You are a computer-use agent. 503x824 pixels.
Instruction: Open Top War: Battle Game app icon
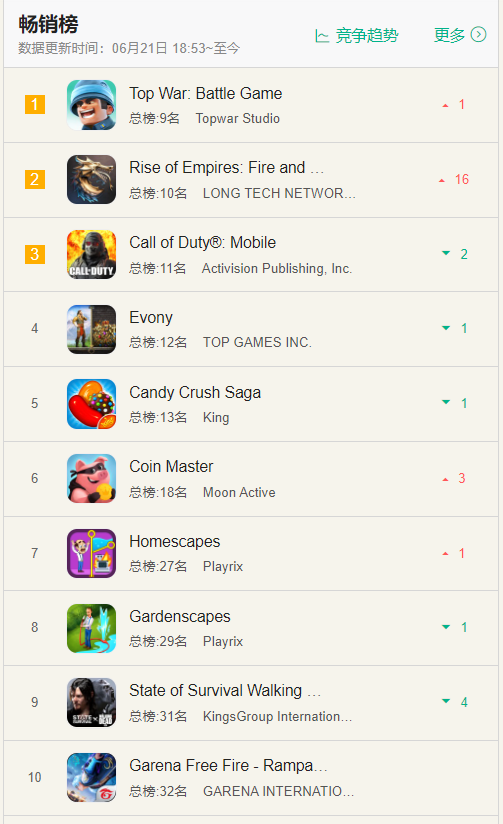click(x=91, y=105)
